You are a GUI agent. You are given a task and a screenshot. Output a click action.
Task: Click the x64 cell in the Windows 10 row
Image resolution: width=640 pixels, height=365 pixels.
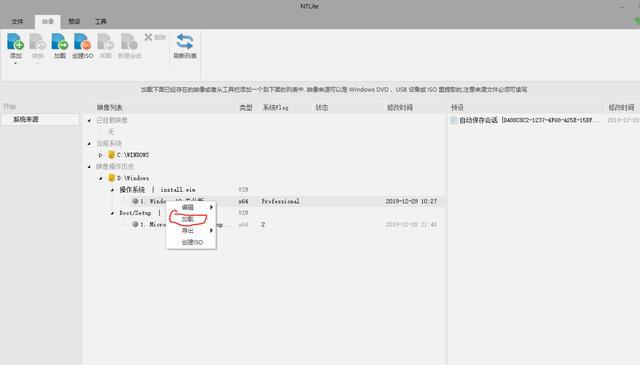point(243,201)
